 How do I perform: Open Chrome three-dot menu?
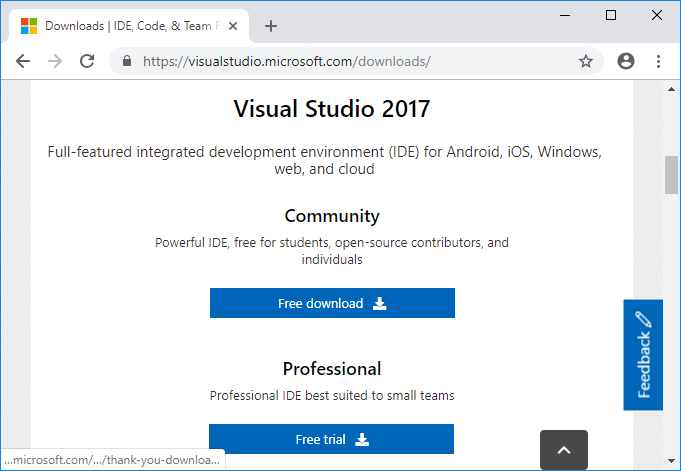[x=658, y=61]
